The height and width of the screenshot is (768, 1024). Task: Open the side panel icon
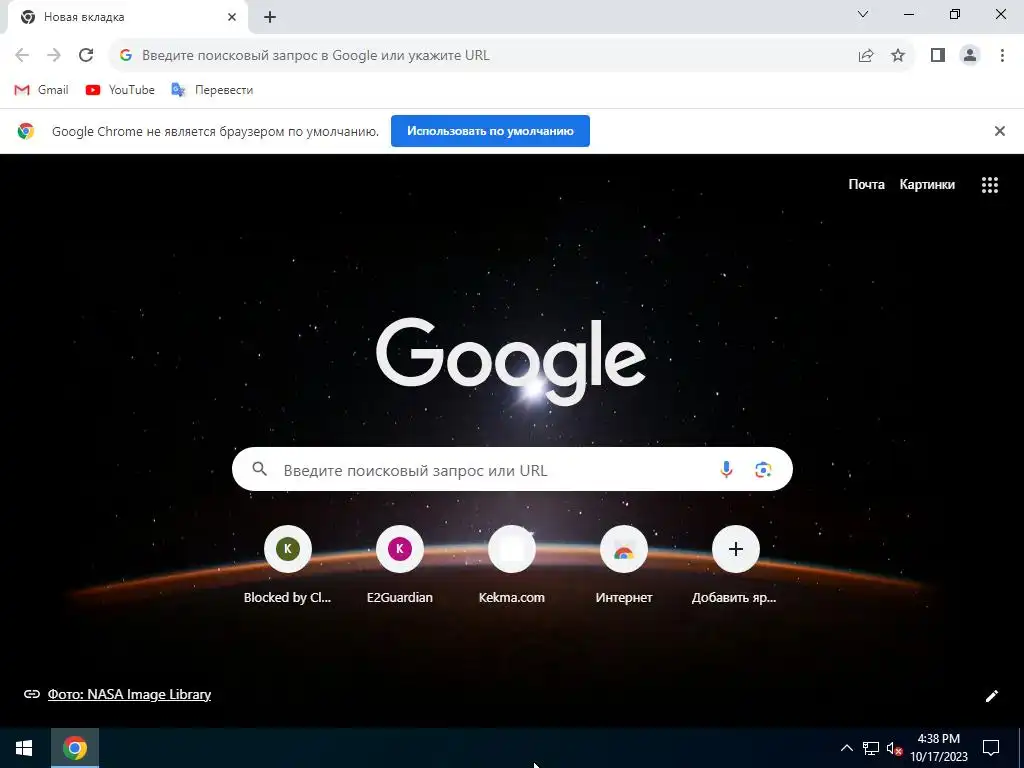[x=938, y=56]
